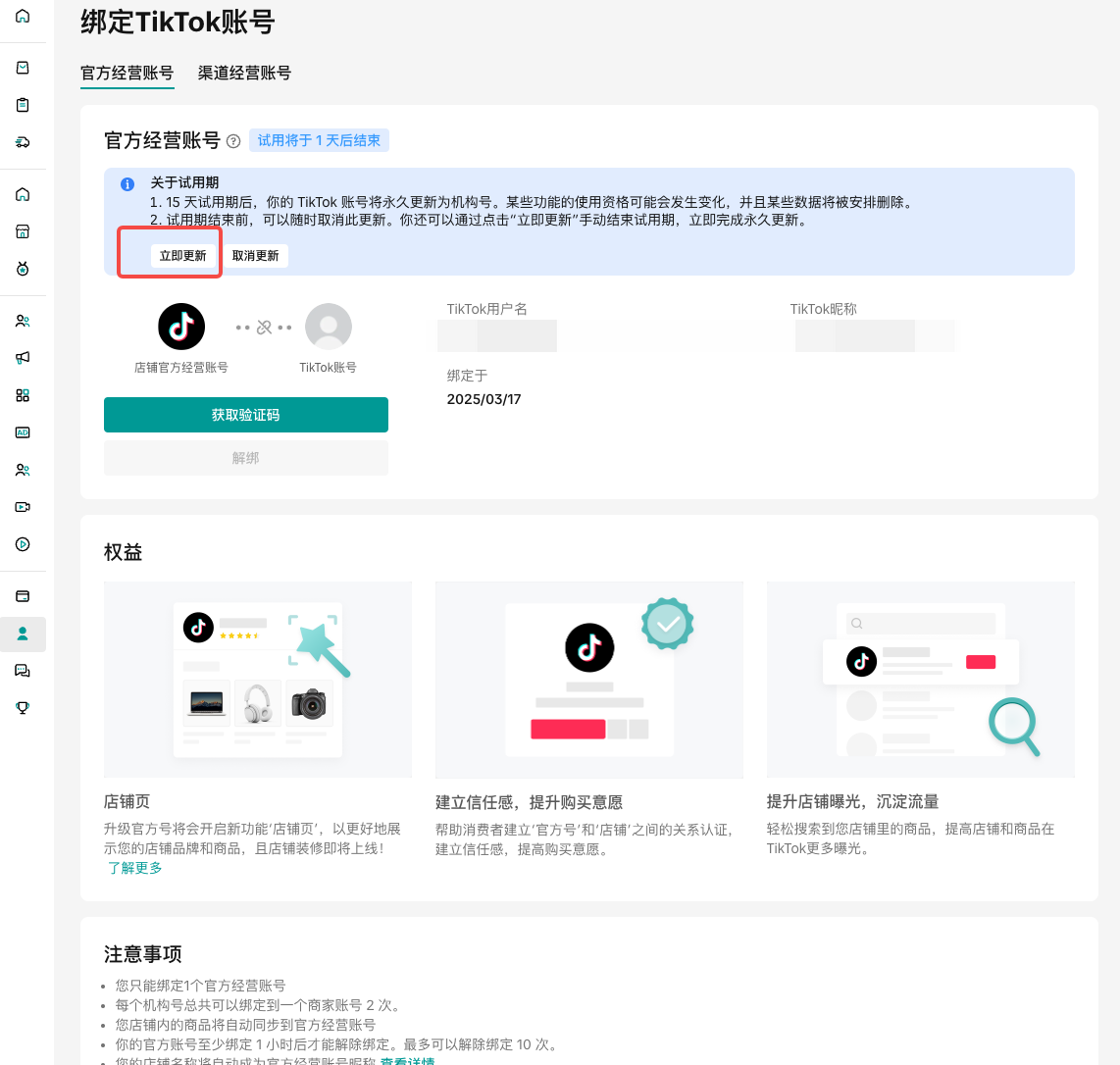Click the clipboard icon in sidebar
The height and width of the screenshot is (1065, 1120).
pos(23,105)
